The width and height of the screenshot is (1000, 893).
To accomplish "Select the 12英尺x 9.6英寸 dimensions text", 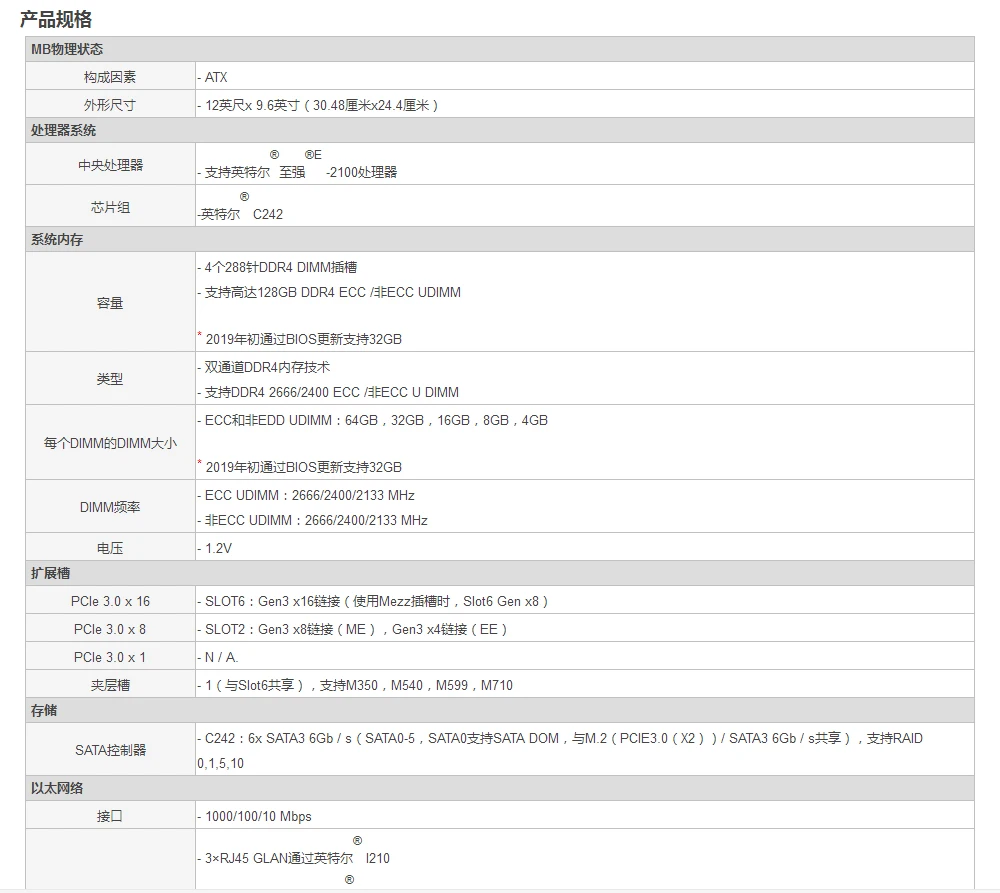I will pos(318,105).
